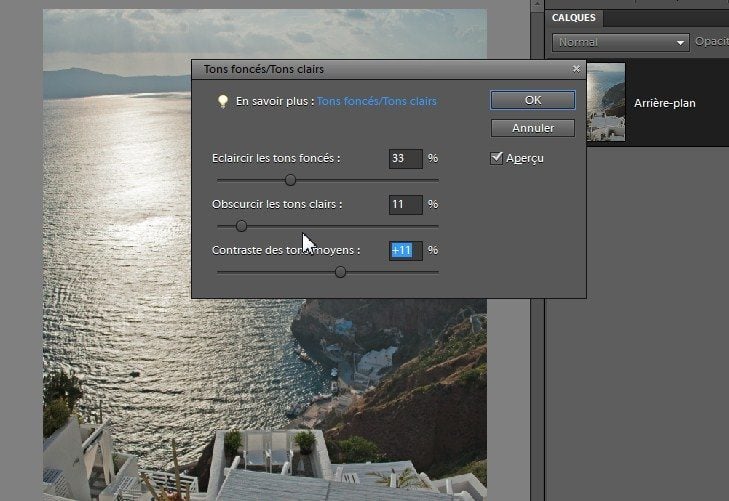Click the Eclaircir les tons foncés slider handle
Image resolution: width=729 pixels, height=501 pixels.
[290, 180]
